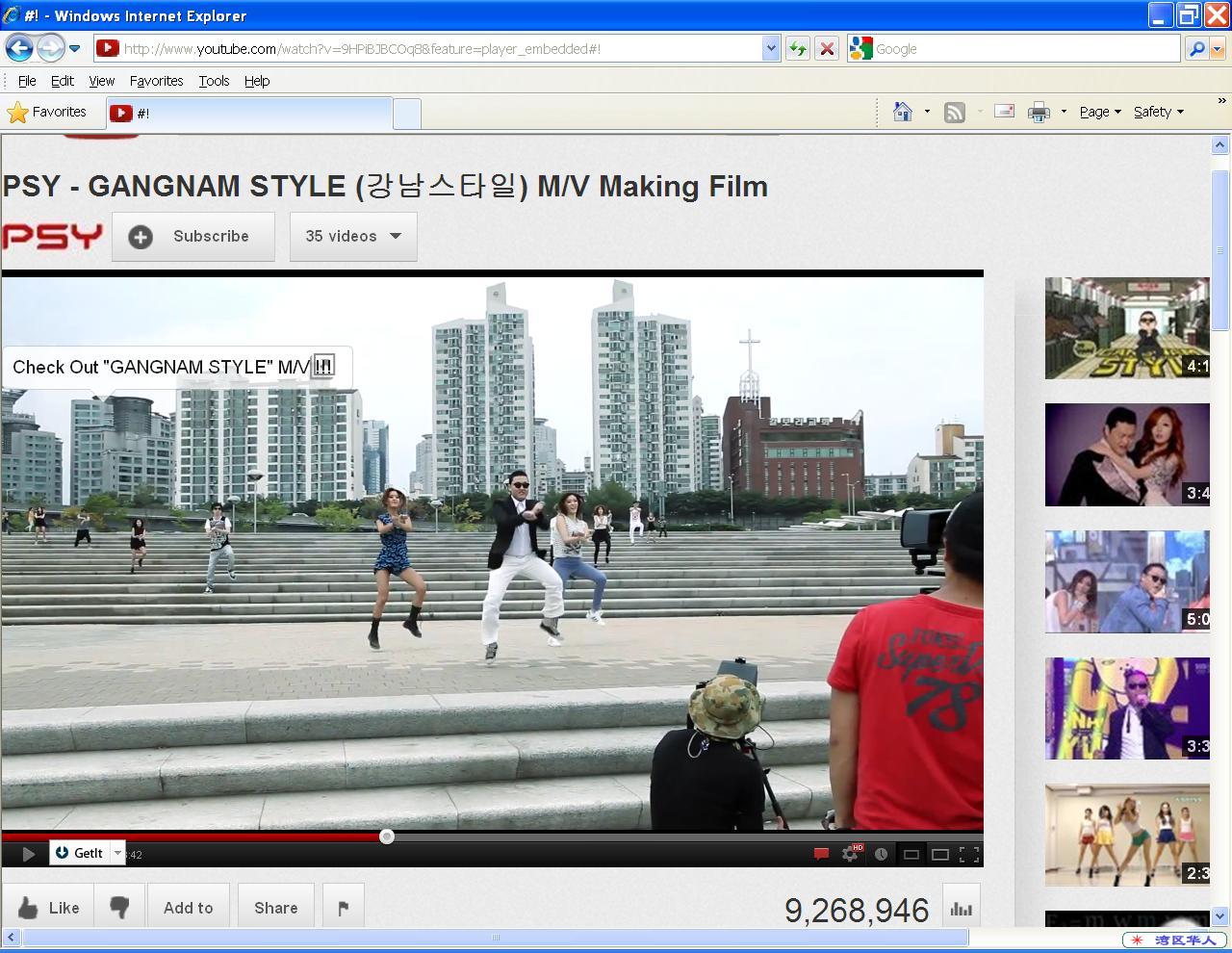Screen dimensions: 1232x953
Task: Open the Print dropdown arrow
Action: (1064, 112)
